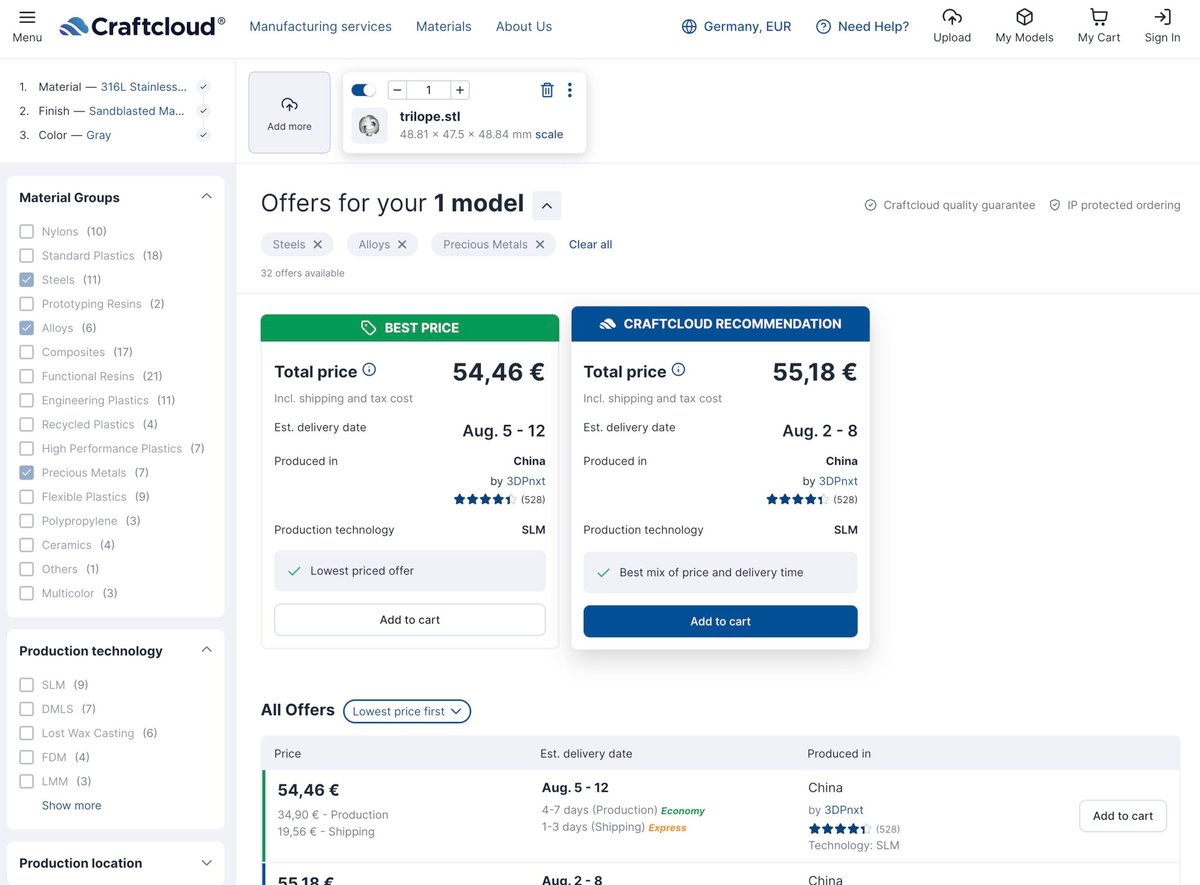Click the quantity input field

pos(429,90)
